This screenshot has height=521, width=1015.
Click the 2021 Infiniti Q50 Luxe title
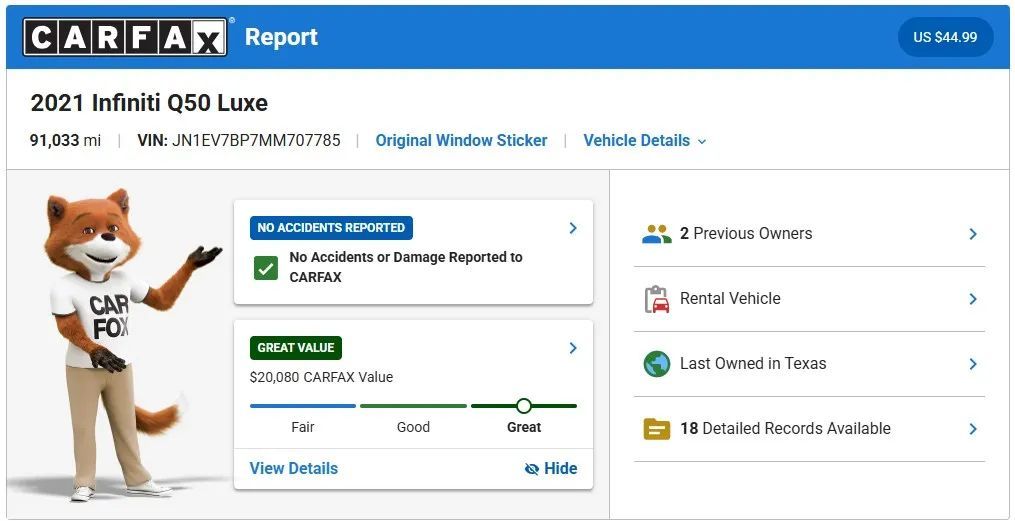click(x=149, y=103)
